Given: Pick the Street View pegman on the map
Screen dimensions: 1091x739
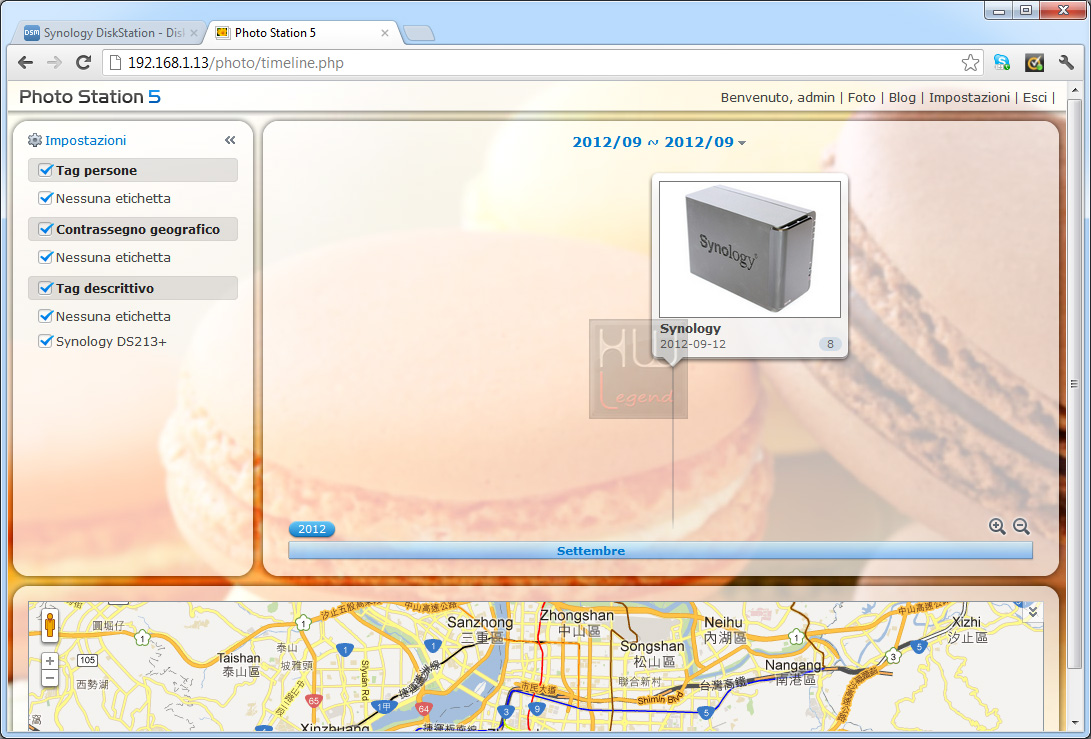Looking at the screenshot, I should (x=49, y=626).
